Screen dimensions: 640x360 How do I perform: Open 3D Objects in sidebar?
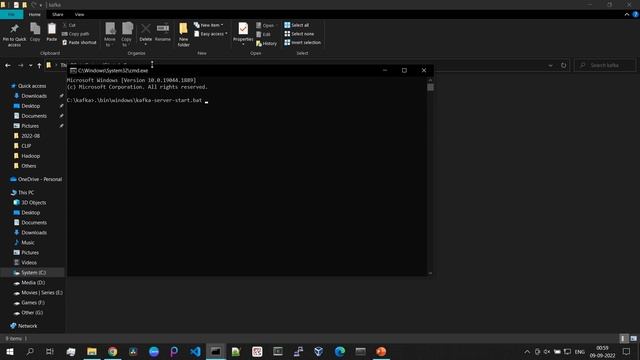33,202
